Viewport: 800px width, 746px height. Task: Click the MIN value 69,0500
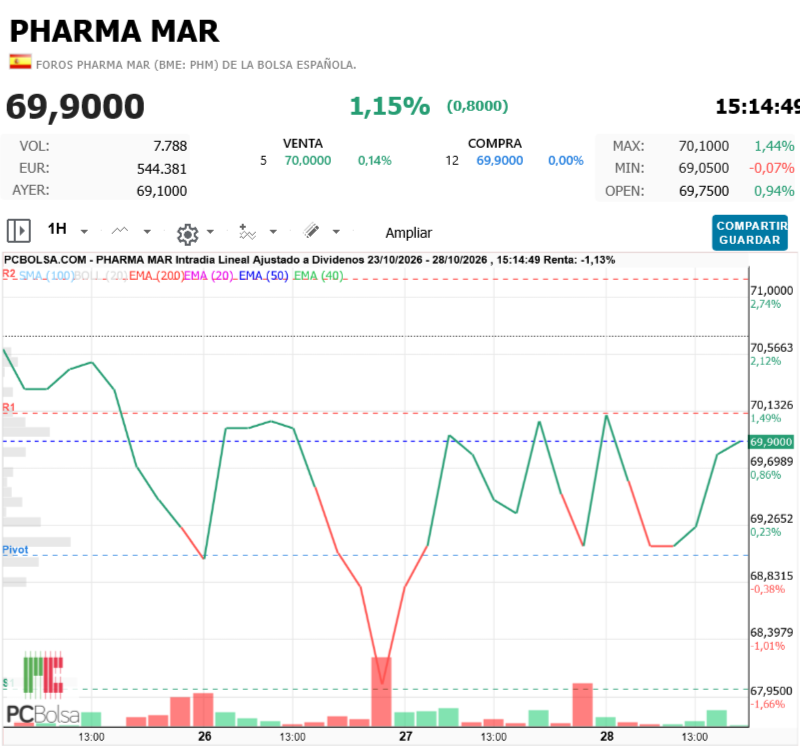pyautogui.click(x=704, y=168)
